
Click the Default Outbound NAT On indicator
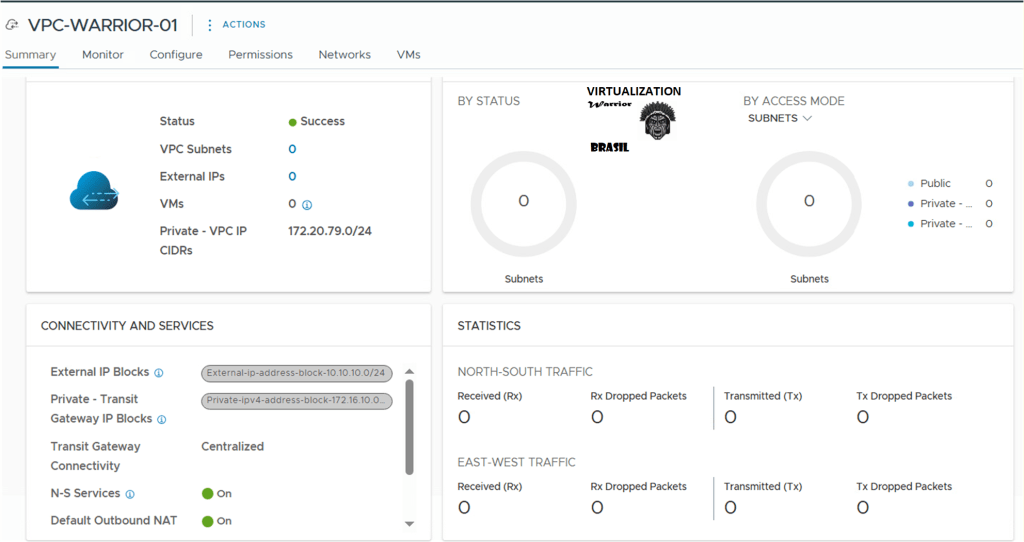[x=208, y=521]
